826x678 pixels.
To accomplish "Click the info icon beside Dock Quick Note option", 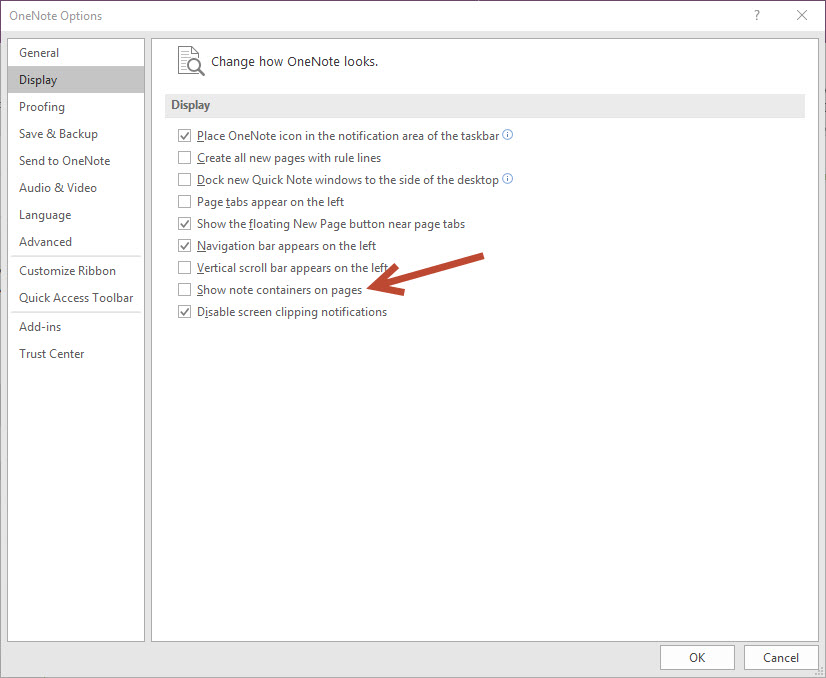I will pos(508,179).
